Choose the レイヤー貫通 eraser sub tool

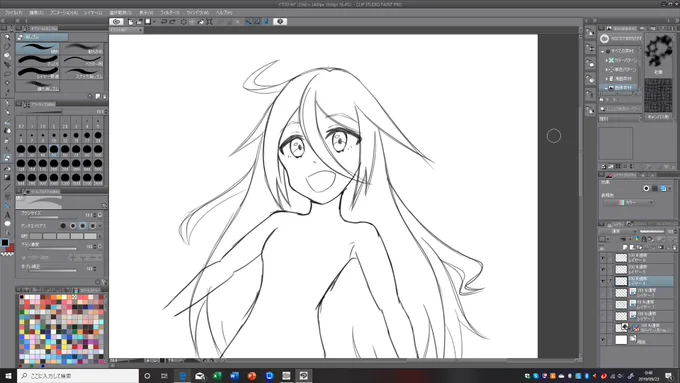38,73
